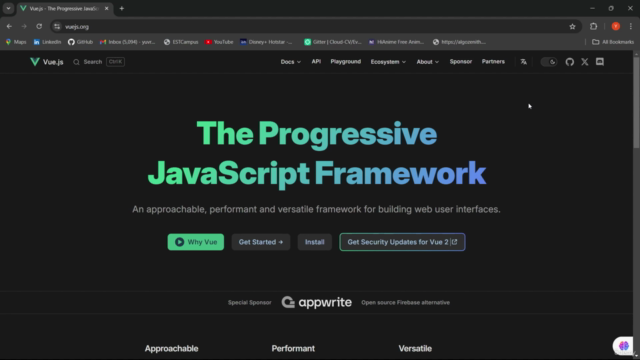Click the vertical page scrollbar thumb
The image size is (640, 360).
pyautogui.click(x=636, y=102)
